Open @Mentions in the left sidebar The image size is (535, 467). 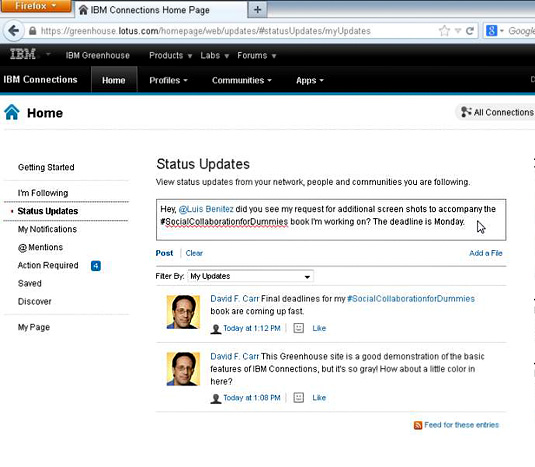(x=40, y=247)
